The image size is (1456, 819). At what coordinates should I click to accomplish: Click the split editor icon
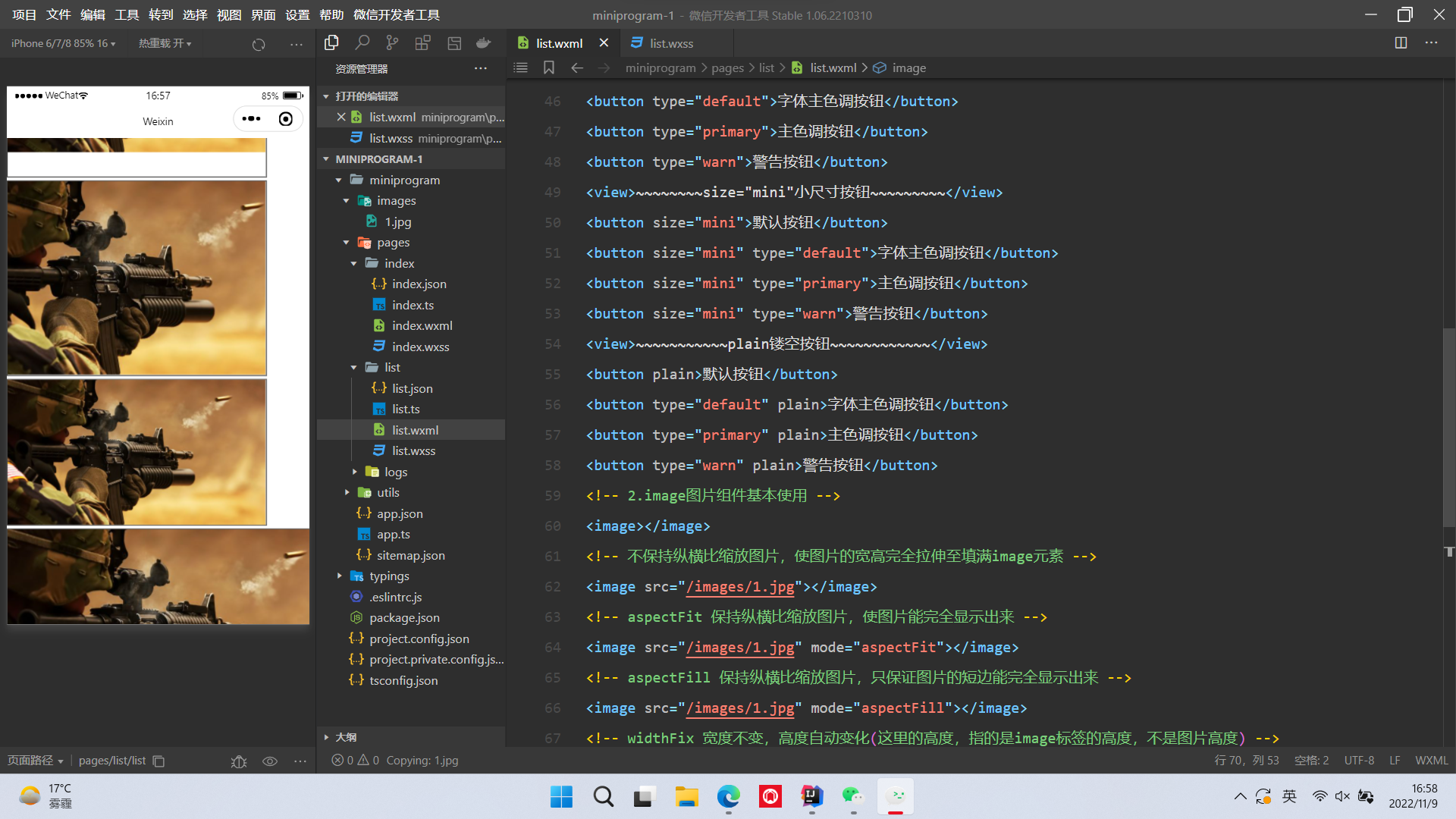click(x=1401, y=43)
